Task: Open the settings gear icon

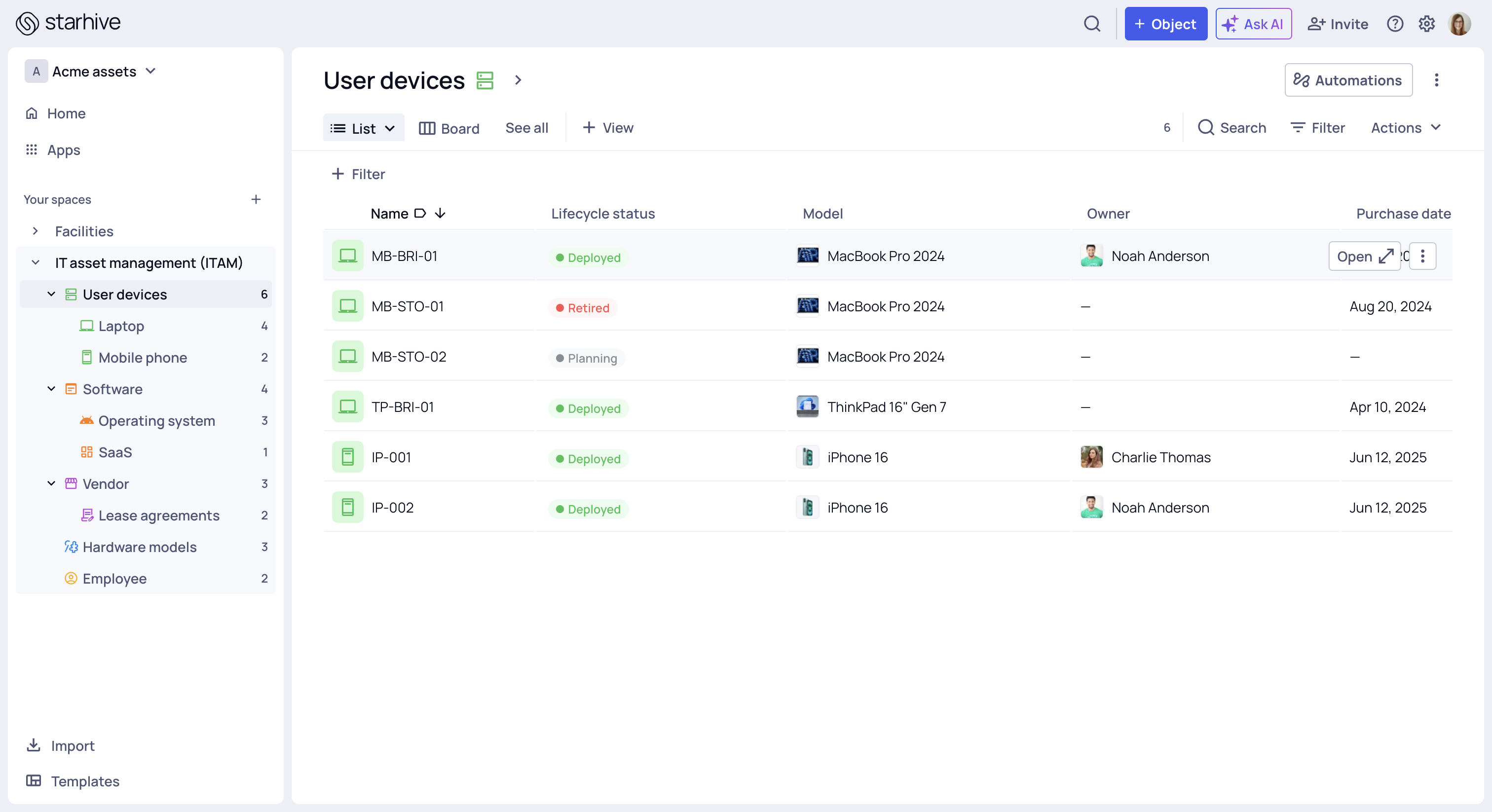Action: click(1426, 24)
